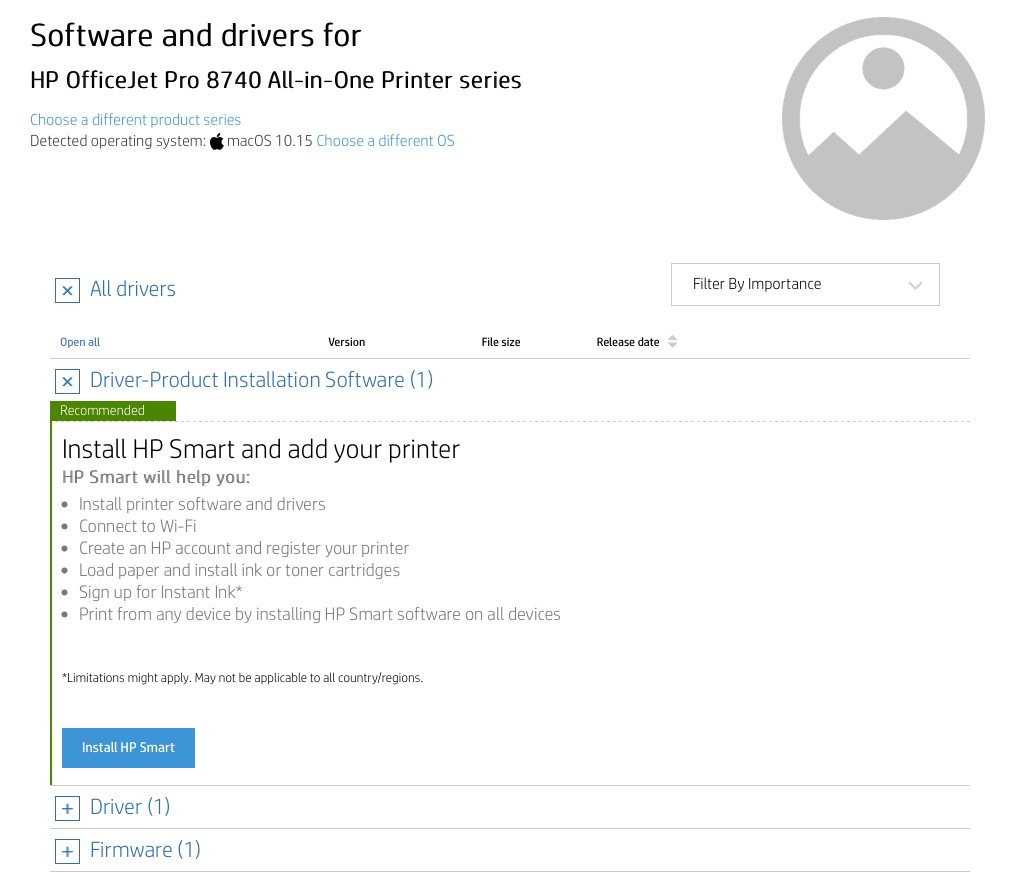Click the Version column header
The width and height of the screenshot is (1015, 885).
346,342
